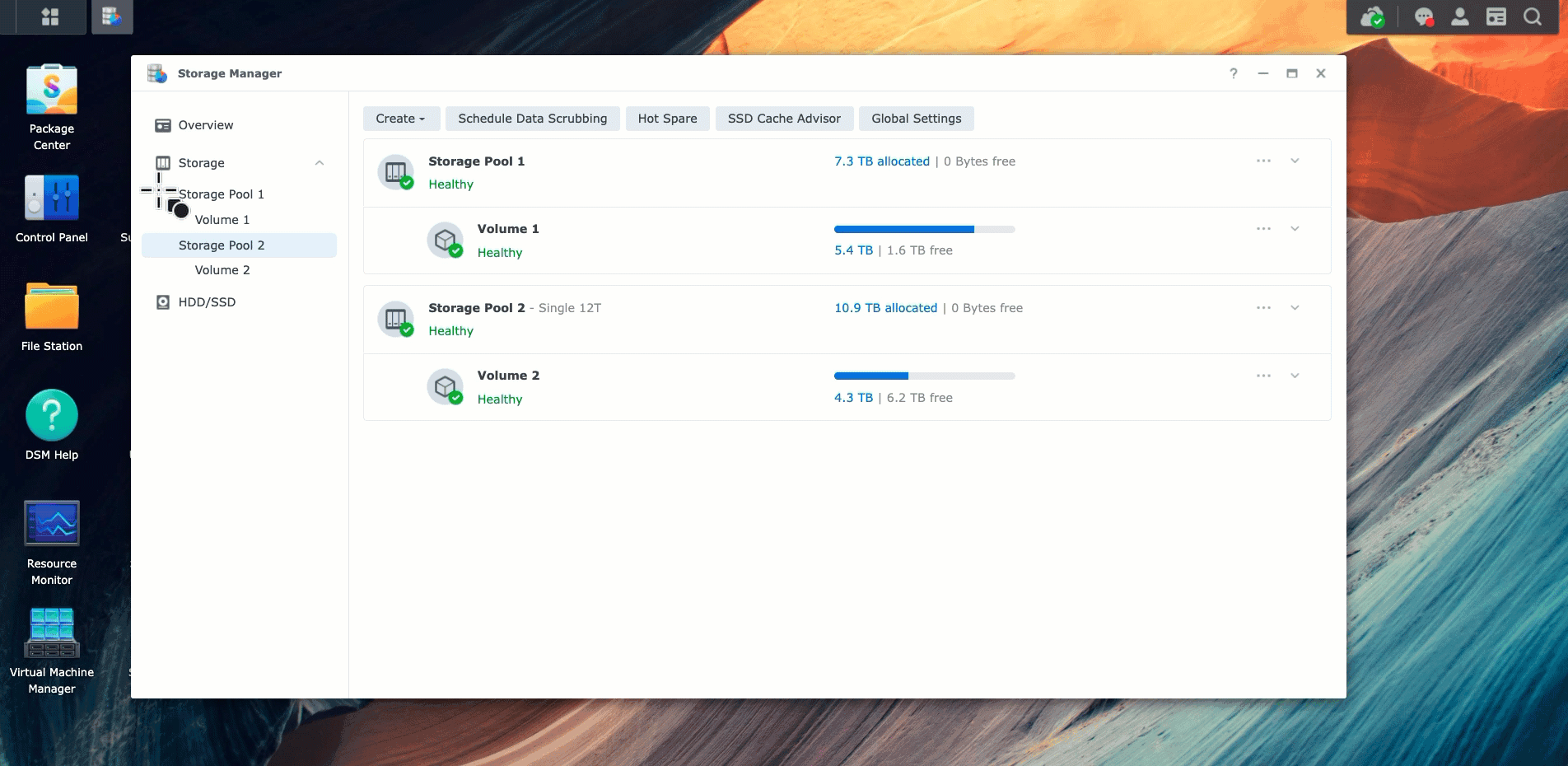Viewport: 1568px width, 766px height.
Task: Click the 5.4 TB used value
Action: 853,250
